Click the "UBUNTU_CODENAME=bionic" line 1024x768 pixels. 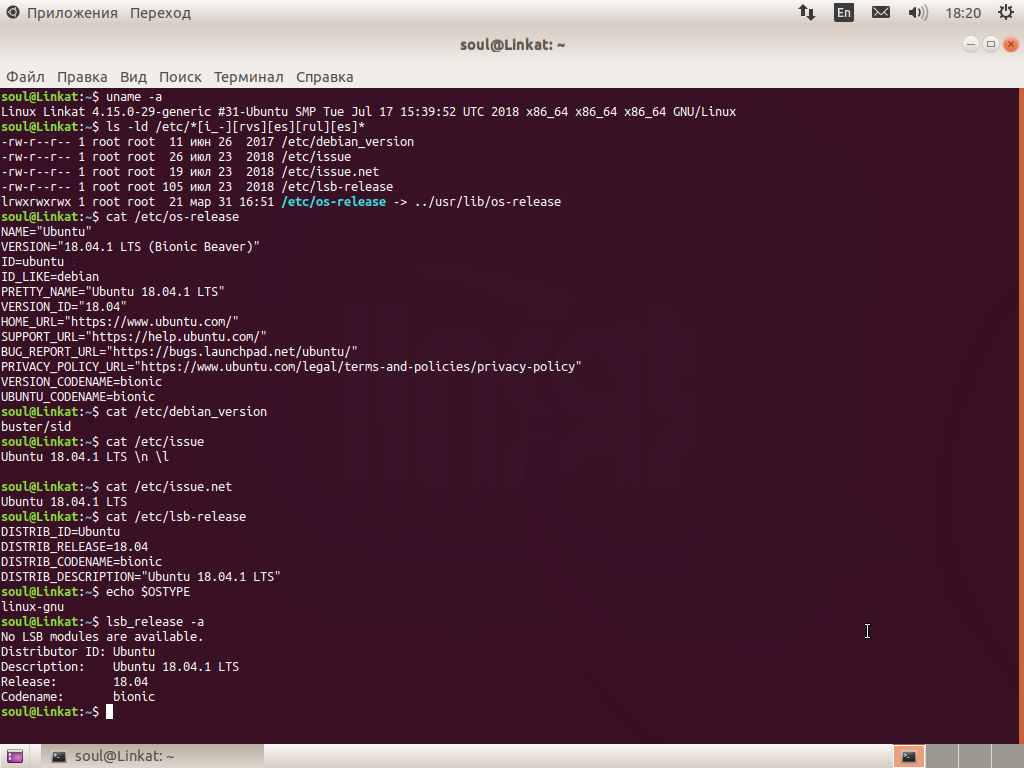point(78,397)
